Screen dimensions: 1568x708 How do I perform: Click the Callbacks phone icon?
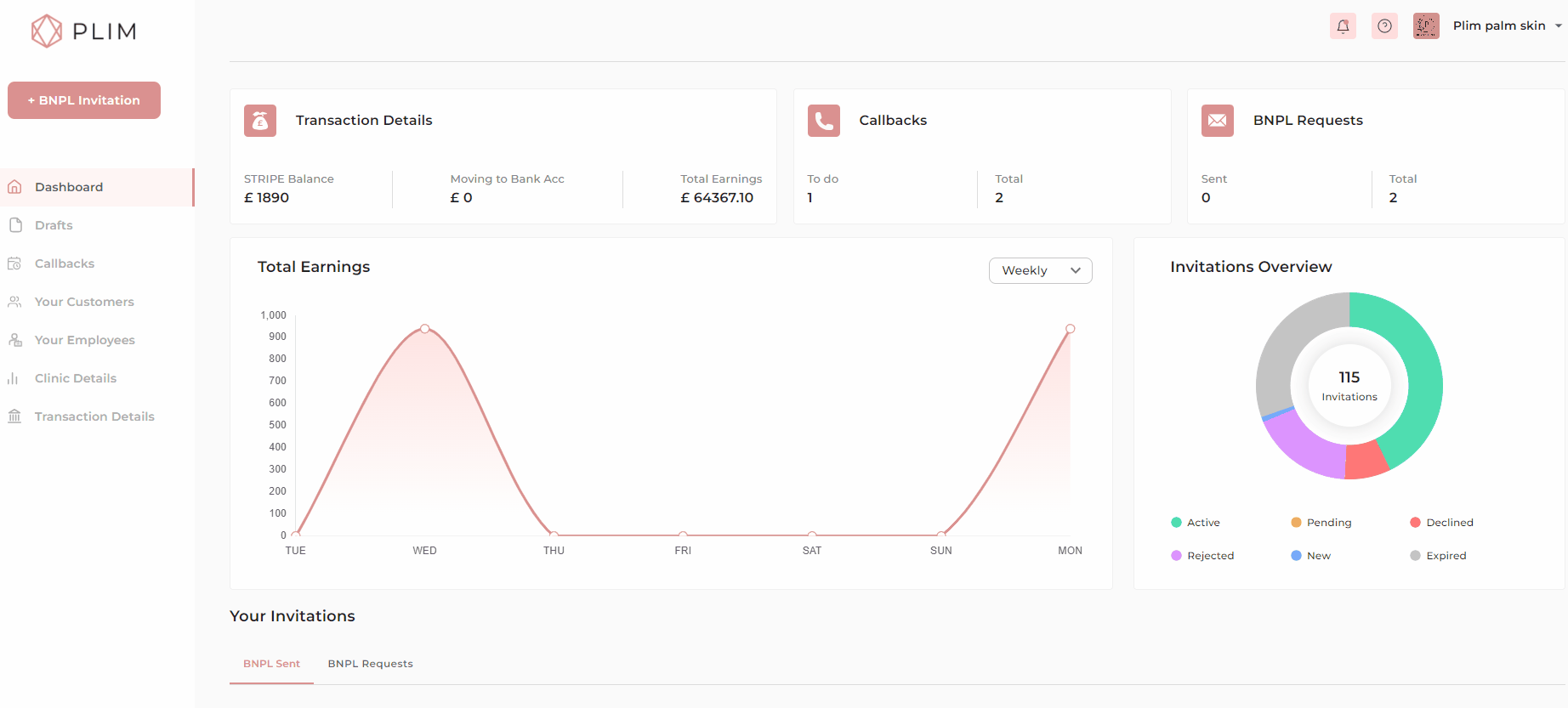tap(823, 121)
